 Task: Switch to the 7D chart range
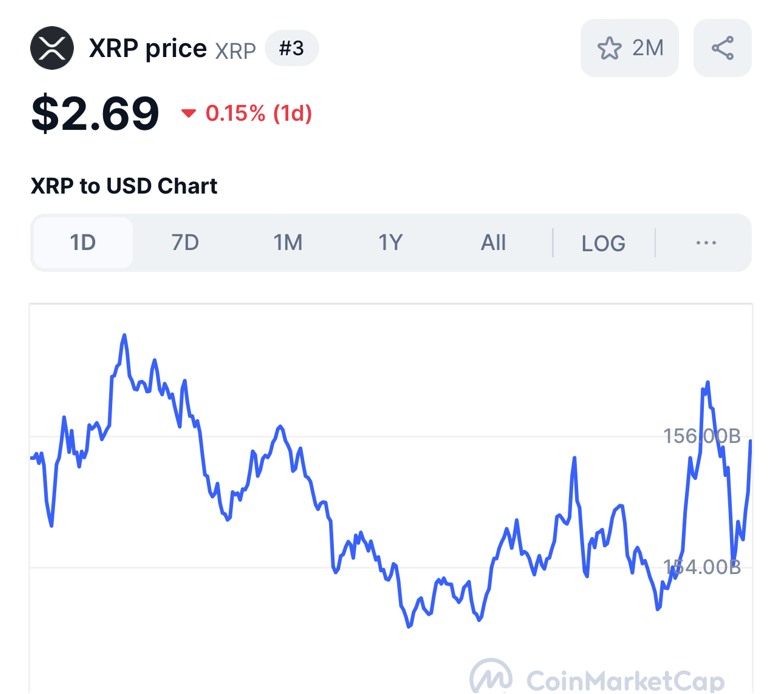point(185,243)
